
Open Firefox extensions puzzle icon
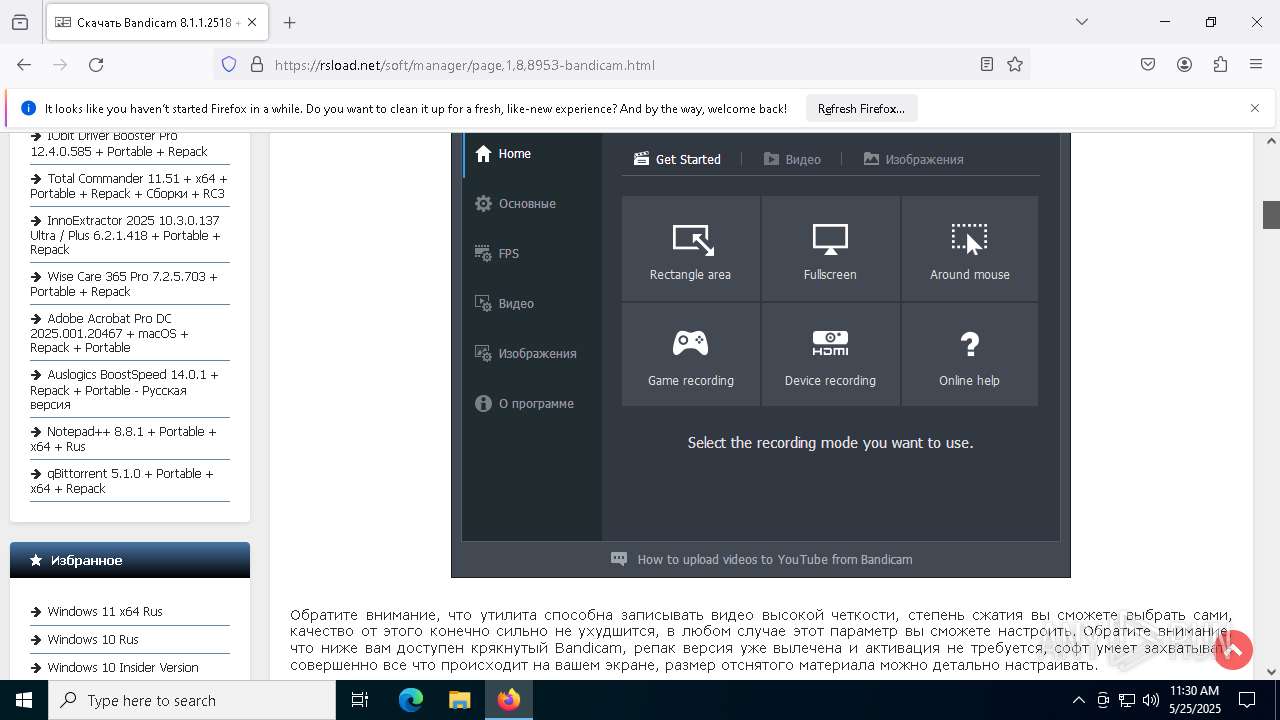click(x=1220, y=64)
